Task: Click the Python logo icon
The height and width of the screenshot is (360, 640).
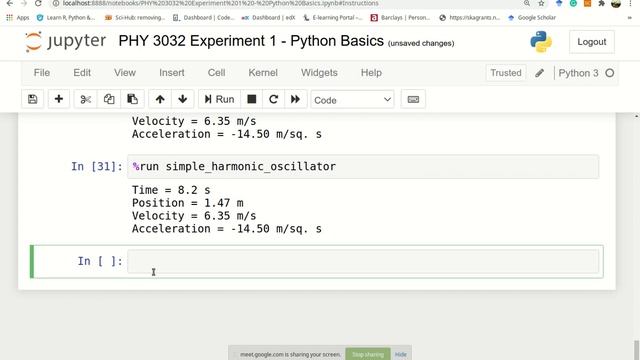Action: 541,42
